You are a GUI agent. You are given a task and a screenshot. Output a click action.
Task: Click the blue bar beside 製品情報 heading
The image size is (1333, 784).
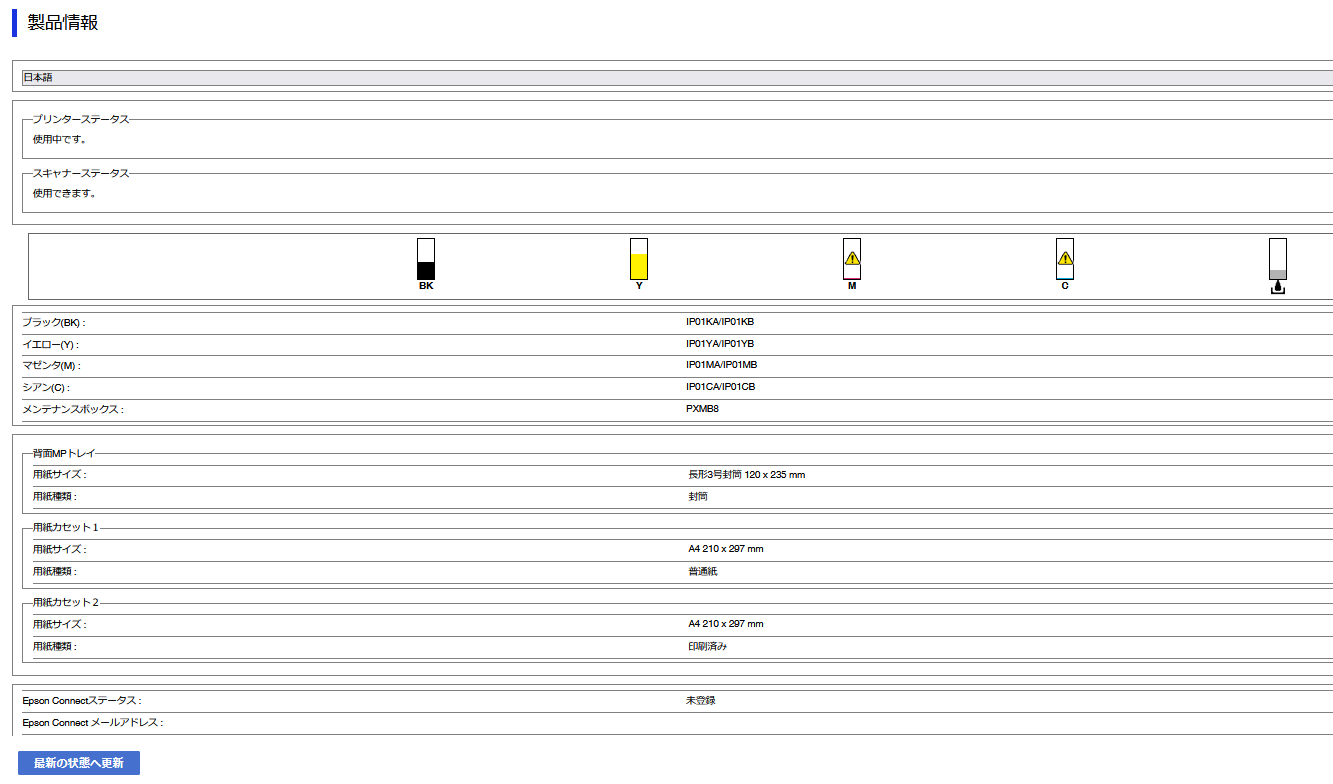(x=14, y=23)
